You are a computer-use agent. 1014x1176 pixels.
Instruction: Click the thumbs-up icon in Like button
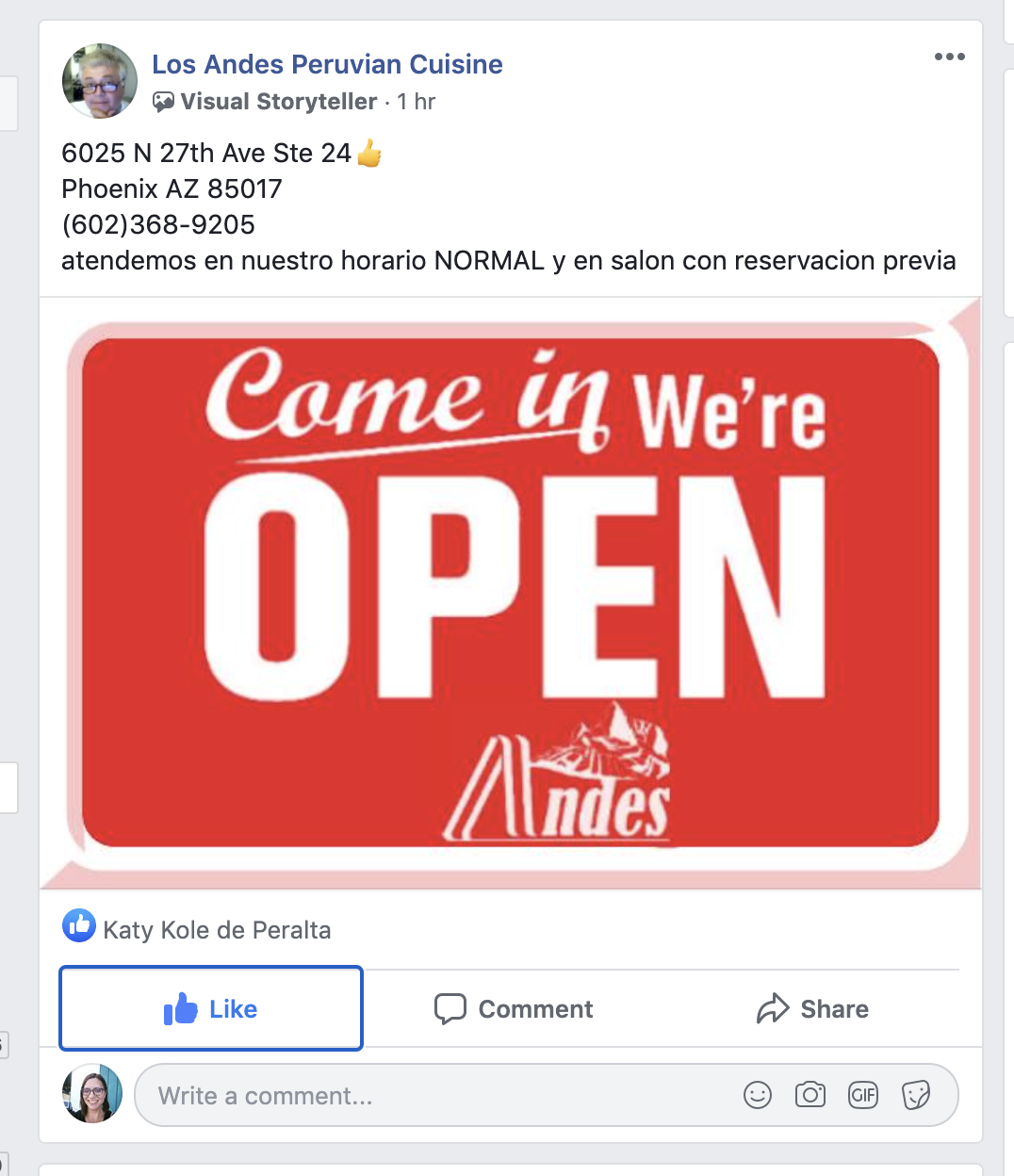point(180,1008)
